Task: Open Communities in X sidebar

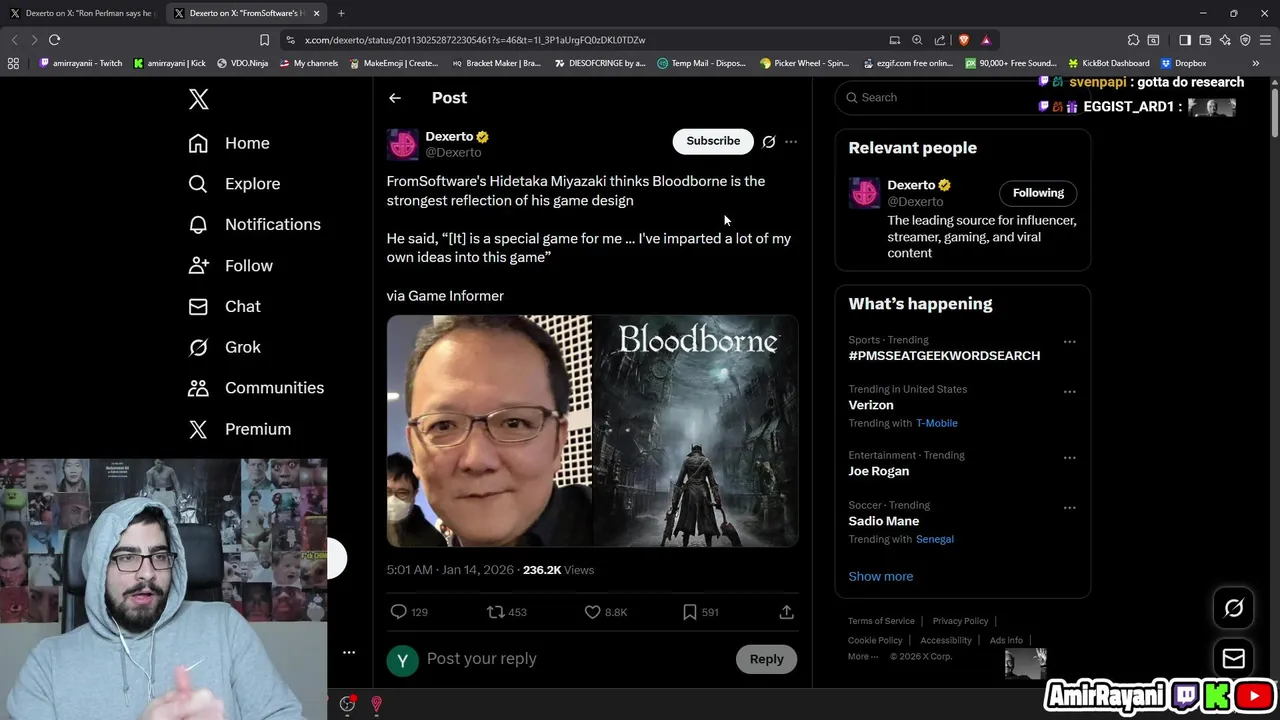Action: tap(256, 388)
